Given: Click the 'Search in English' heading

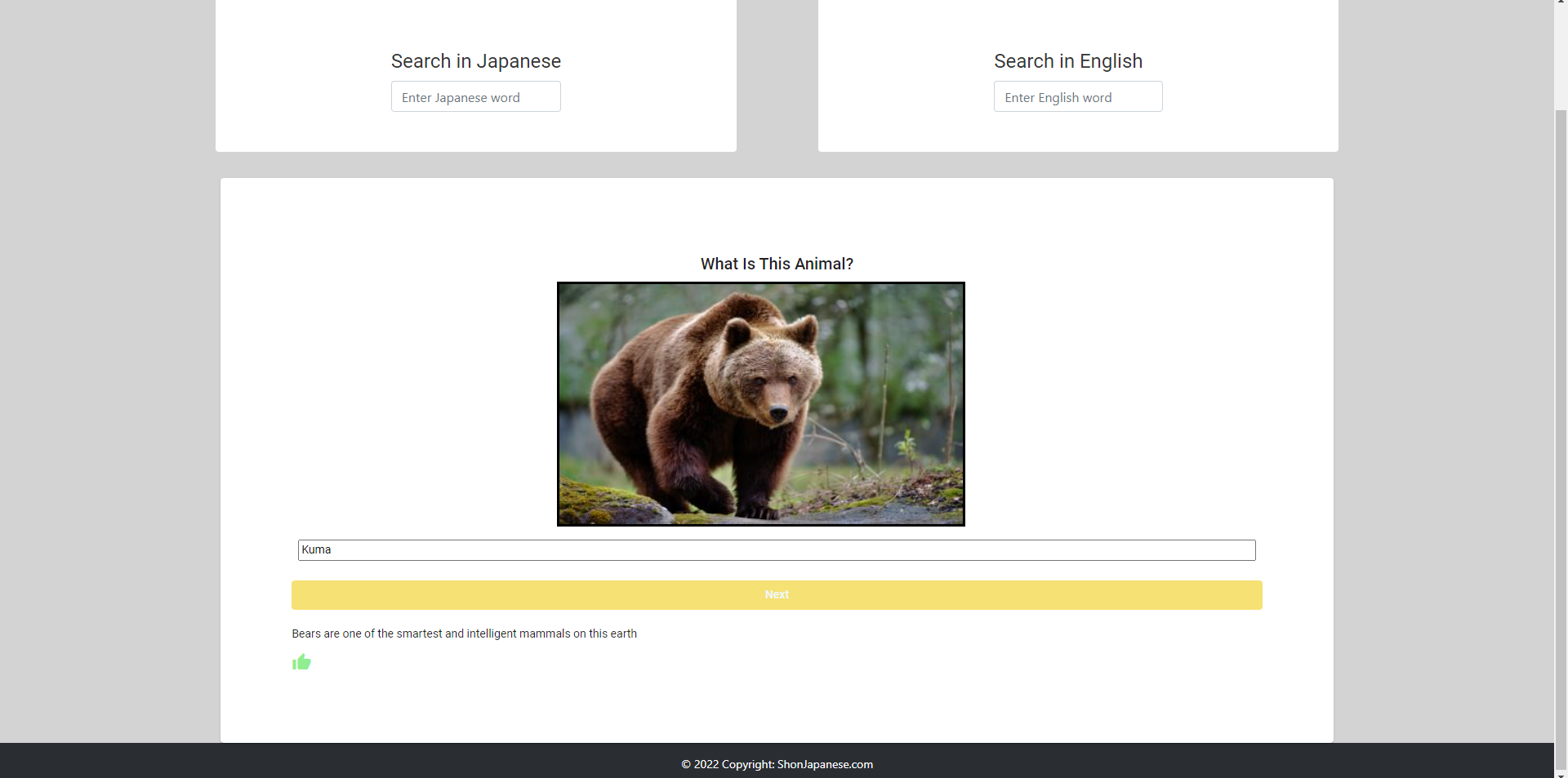Looking at the screenshot, I should 1068,61.
